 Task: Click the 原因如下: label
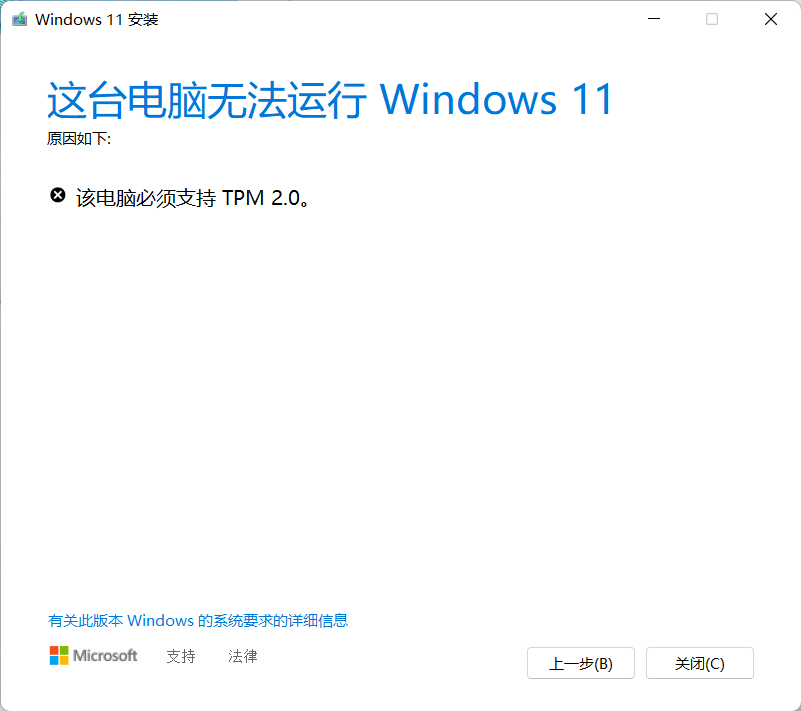tap(79, 138)
